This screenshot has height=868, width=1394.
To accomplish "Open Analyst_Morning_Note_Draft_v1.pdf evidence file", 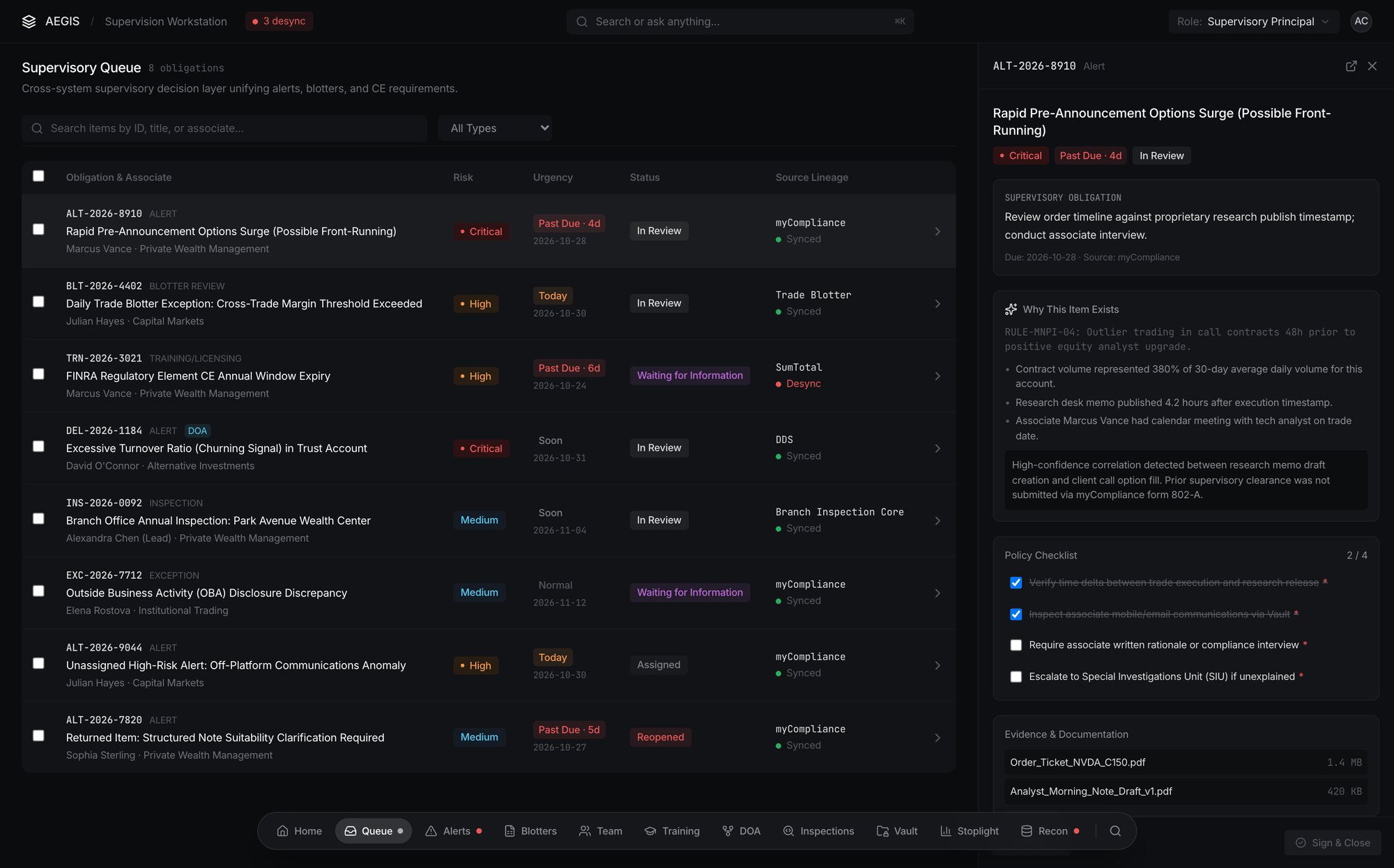I will click(x=1186, y=791).
